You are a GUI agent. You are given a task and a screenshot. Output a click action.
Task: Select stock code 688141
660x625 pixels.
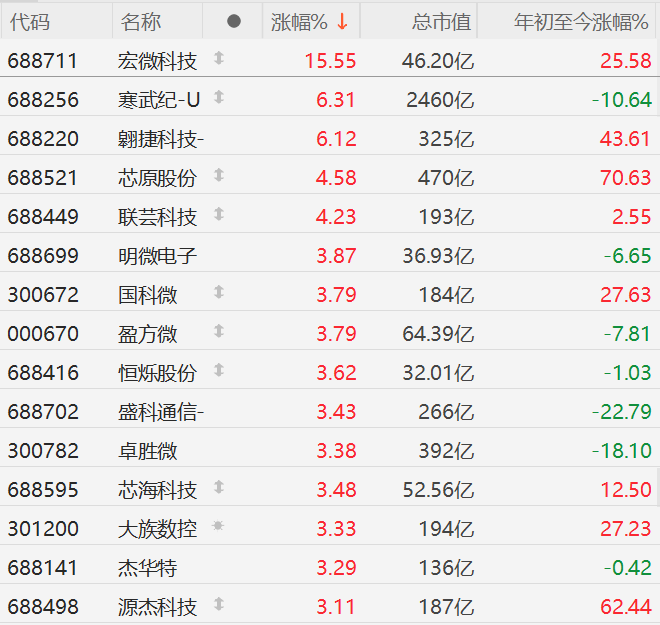(x=43, y=568)
